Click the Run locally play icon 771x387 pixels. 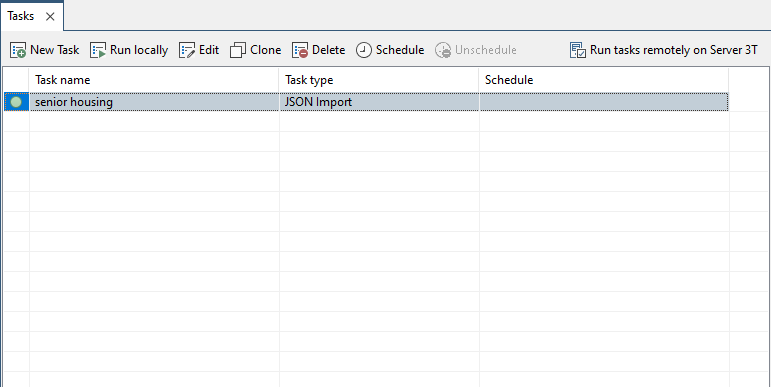(x=98, y=50)
